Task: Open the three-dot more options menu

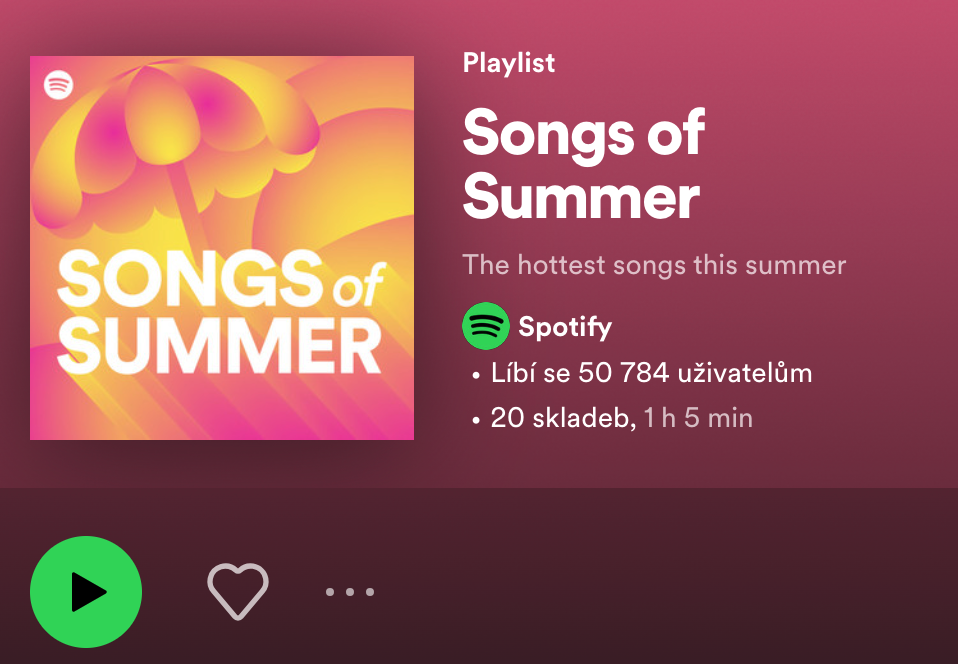Action: point(350,591)
